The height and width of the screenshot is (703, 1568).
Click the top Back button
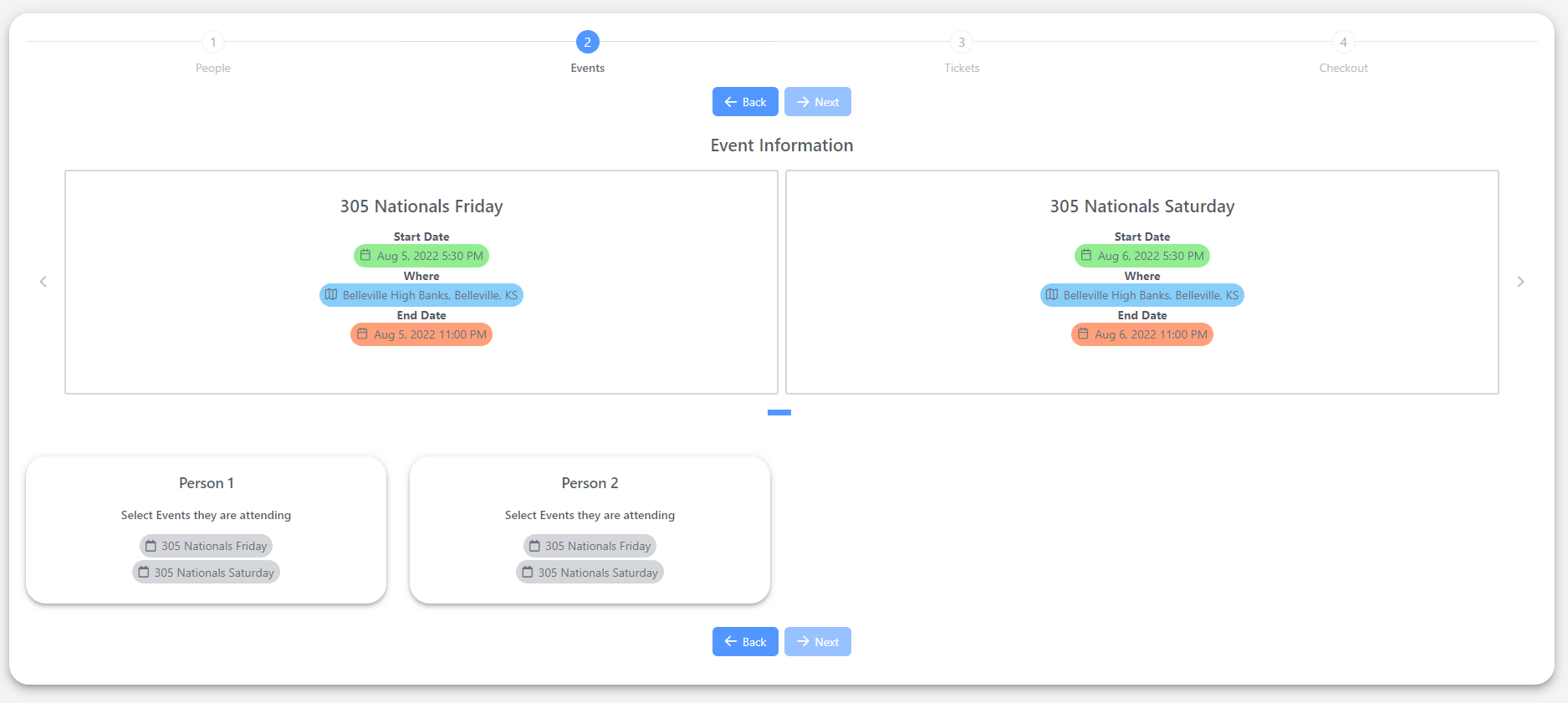click(745, 102)
